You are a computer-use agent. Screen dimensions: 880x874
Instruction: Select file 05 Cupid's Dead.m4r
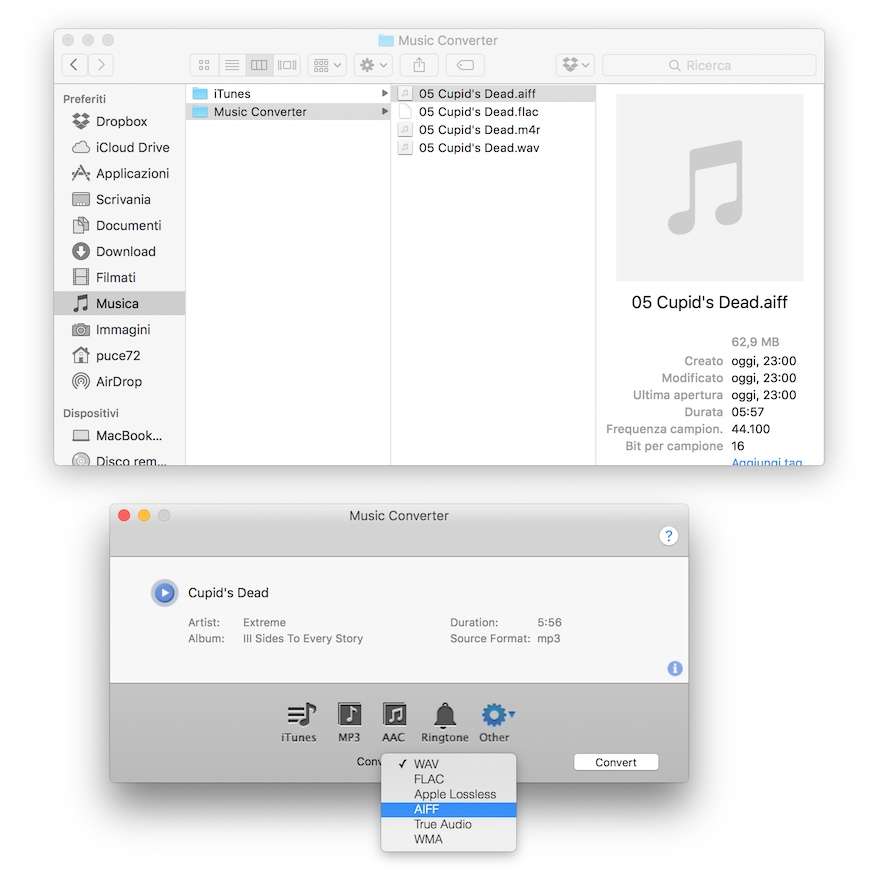493,130
